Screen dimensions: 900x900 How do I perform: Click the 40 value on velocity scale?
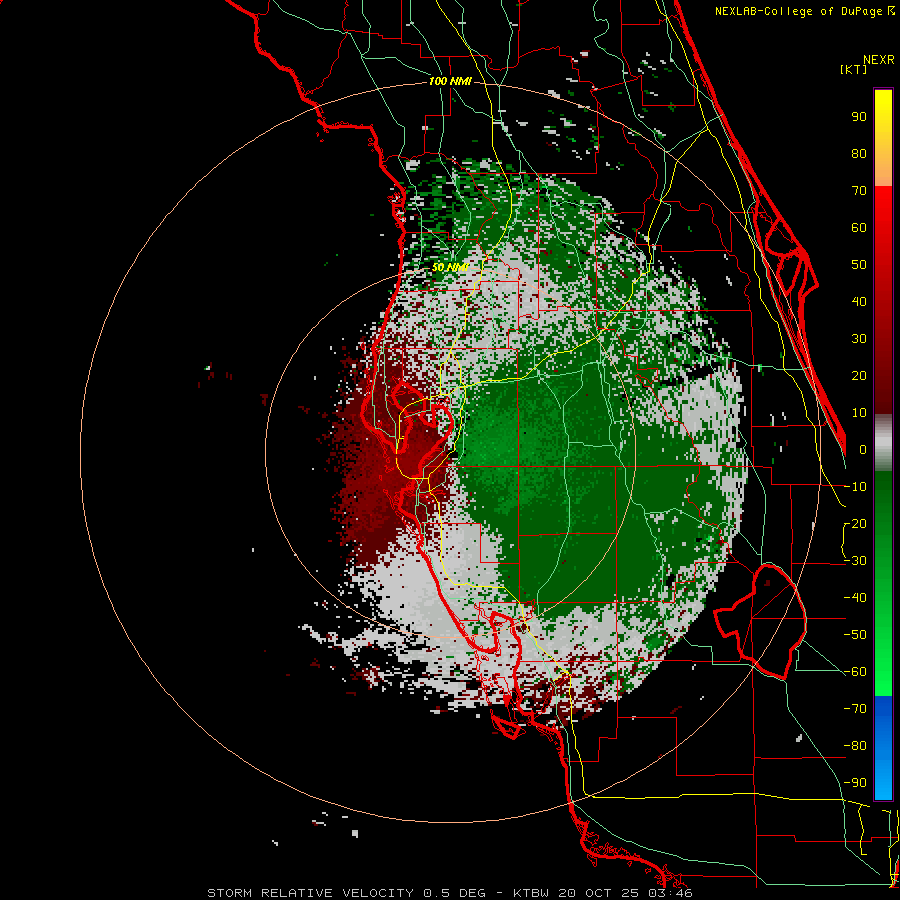tap(859, 302)
